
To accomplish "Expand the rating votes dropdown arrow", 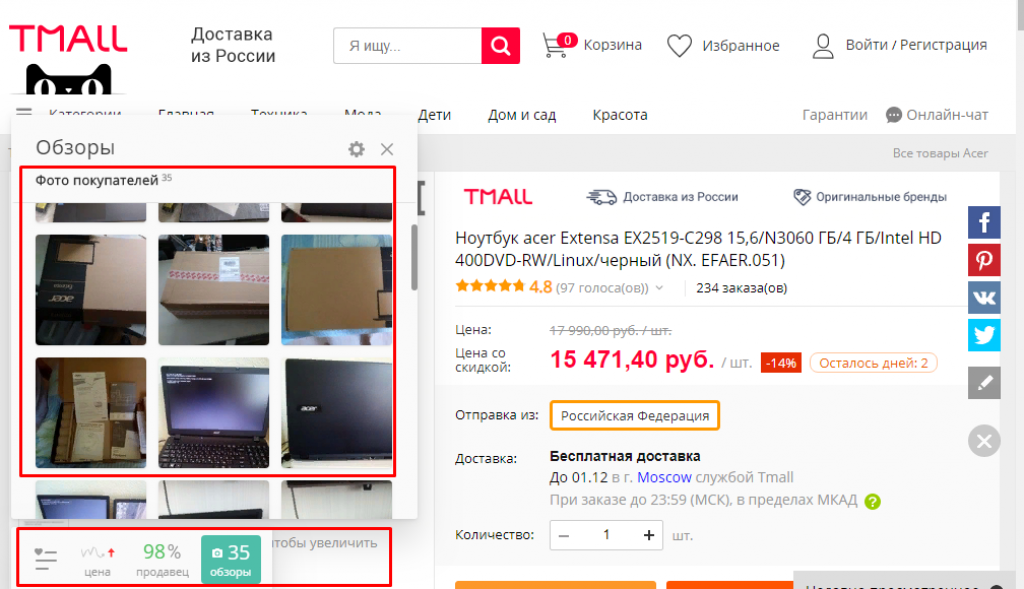I will coord(659,289).
